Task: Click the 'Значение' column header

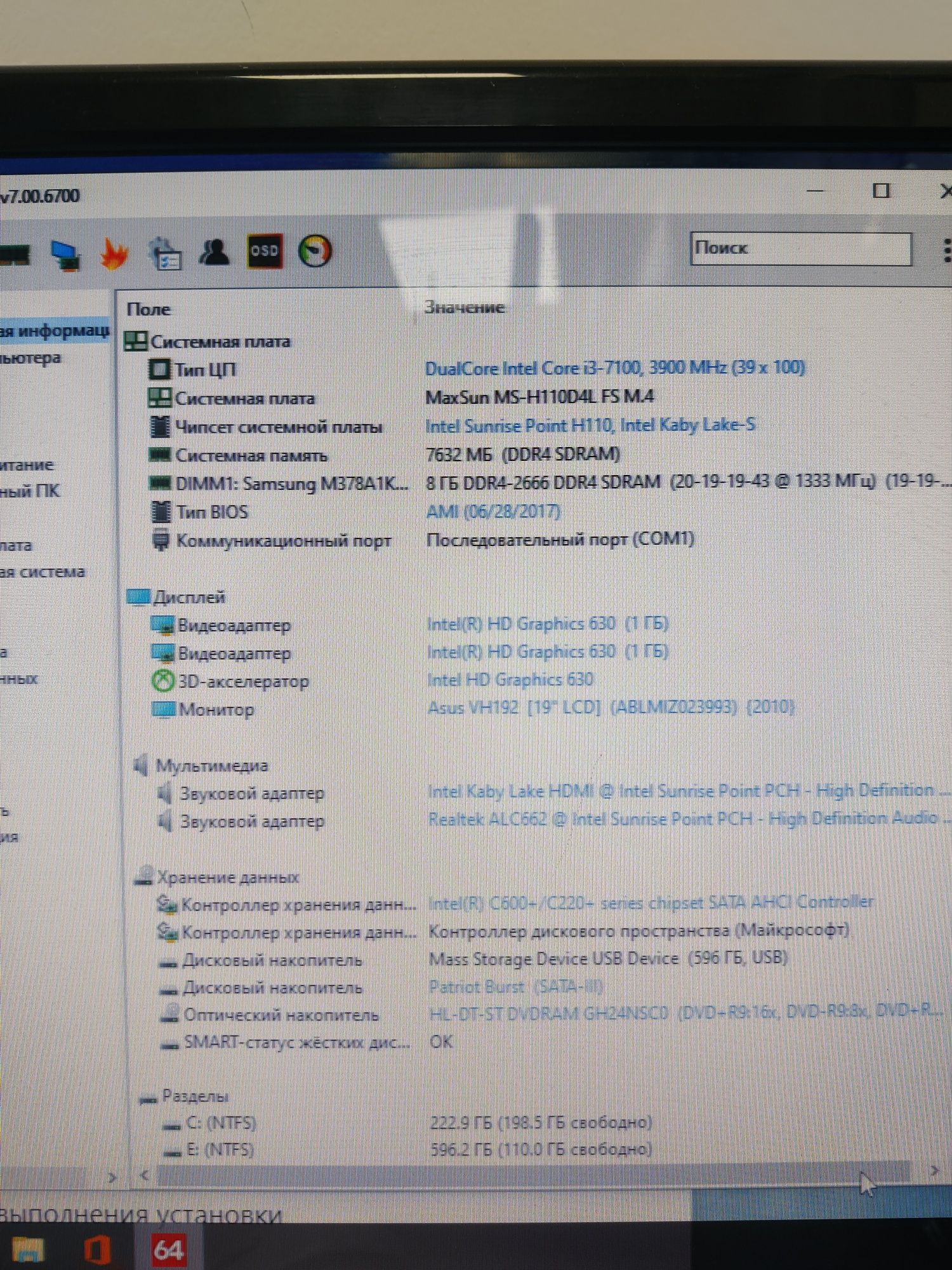Action: (x=464, y=307)
